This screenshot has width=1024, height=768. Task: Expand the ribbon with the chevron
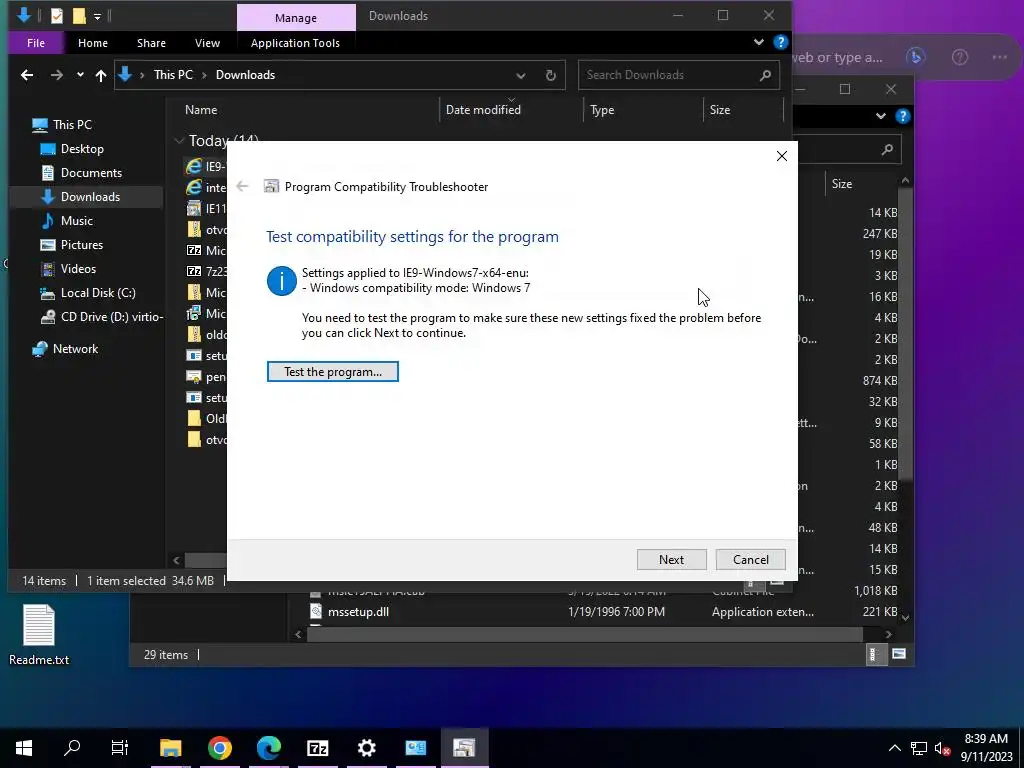coord(759,42)
